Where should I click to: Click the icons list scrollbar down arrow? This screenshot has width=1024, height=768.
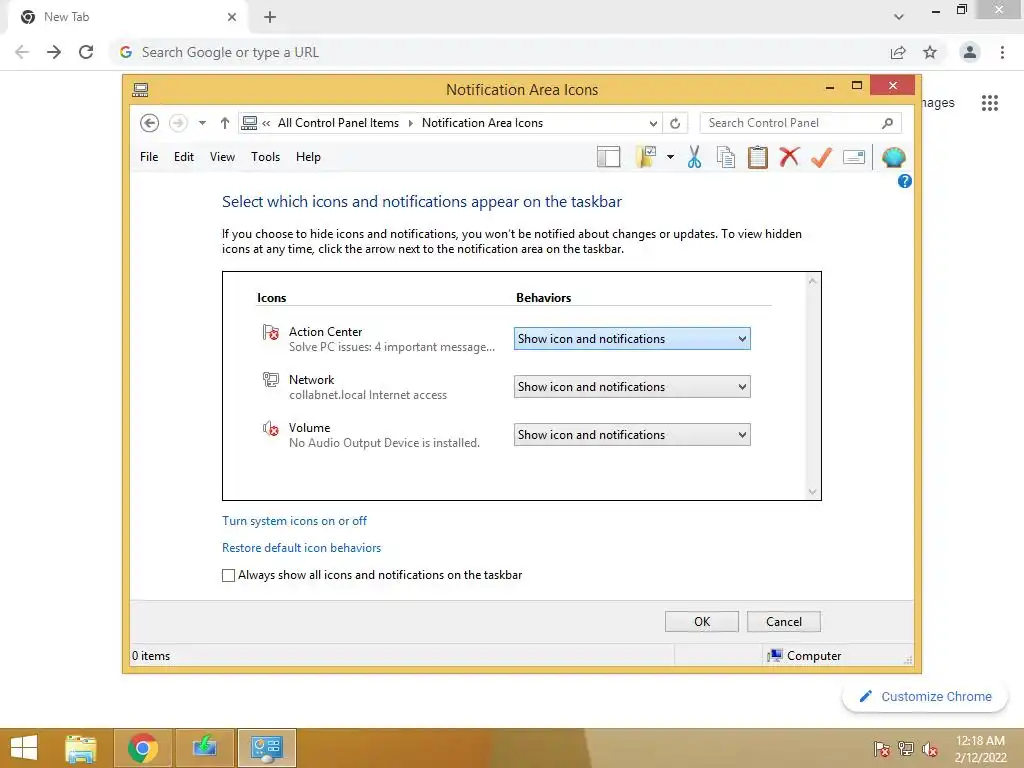(x=812, y=492)
